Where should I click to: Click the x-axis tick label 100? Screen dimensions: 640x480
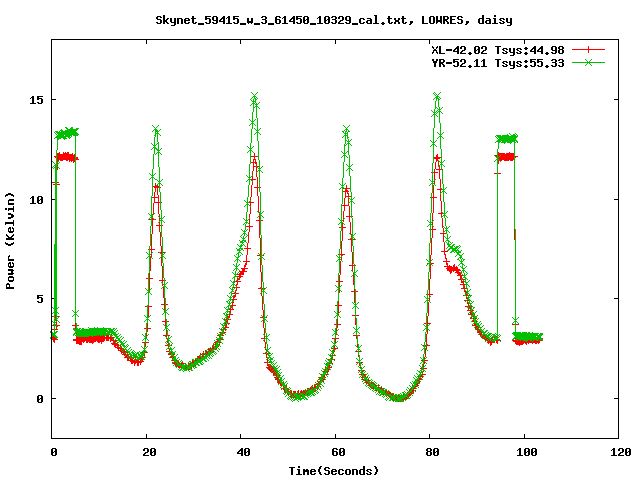coord(527,452)
